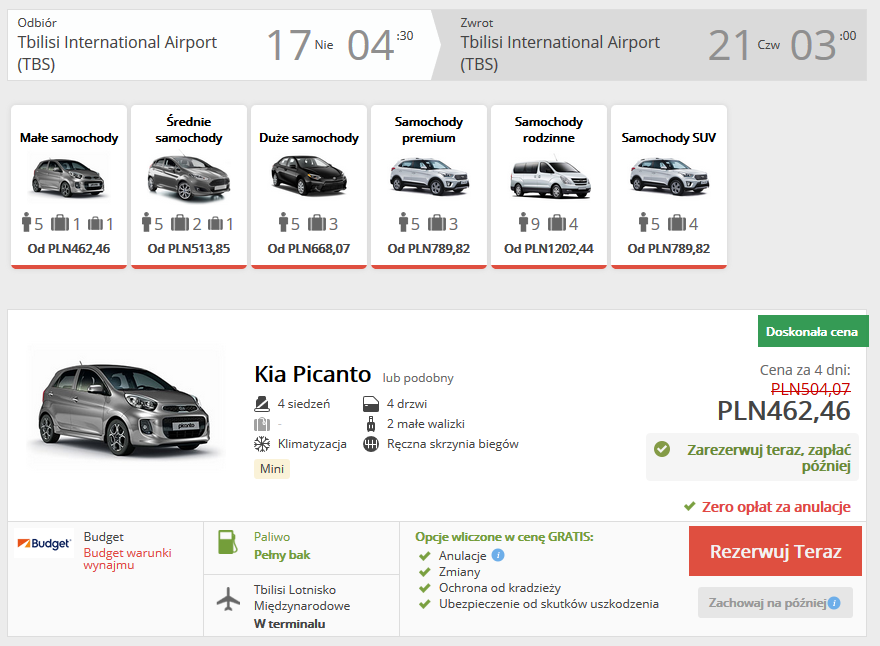Show the Samochody SUV category
Screen dimensions: 880x646
coord(669,187)
